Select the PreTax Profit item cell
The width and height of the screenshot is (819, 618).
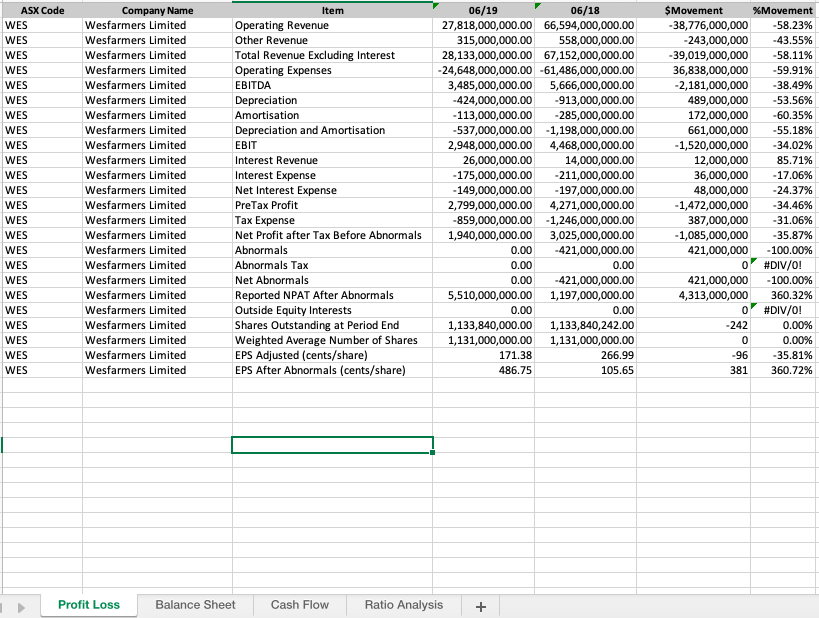(x=332, y=205)
